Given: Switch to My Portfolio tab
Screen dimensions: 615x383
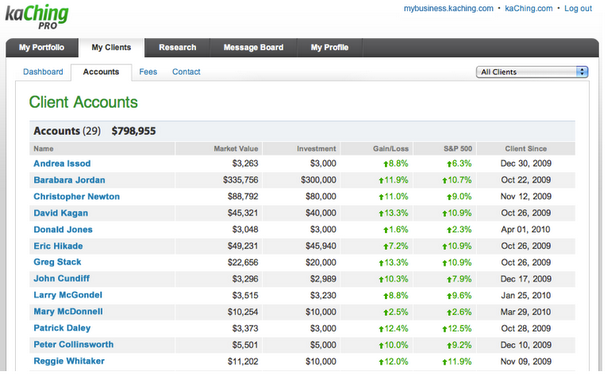Looking at the screenshot, I should (x=42, y=47).
